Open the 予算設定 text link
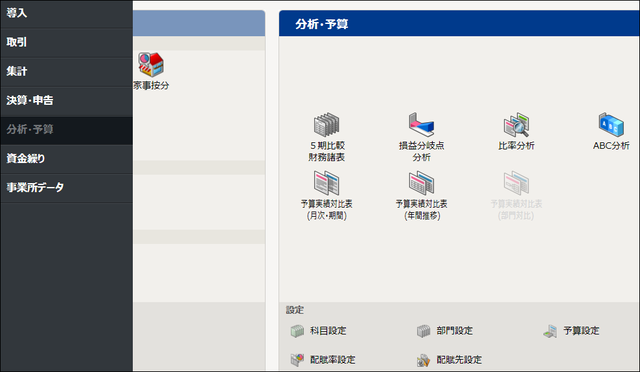This screenshot has height=372, width=640. tap(581, 331)
